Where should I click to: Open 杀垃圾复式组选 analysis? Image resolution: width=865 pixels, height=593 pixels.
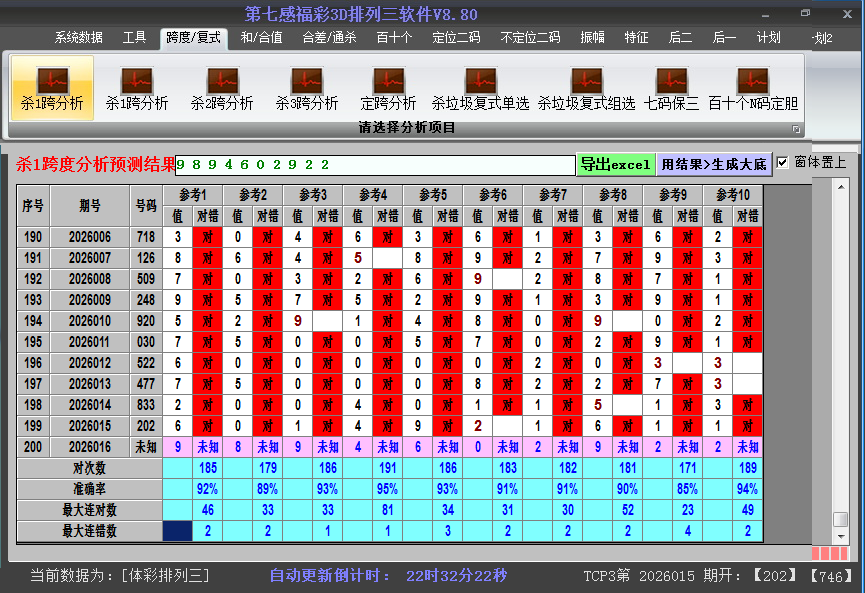(x=585, y=88)
